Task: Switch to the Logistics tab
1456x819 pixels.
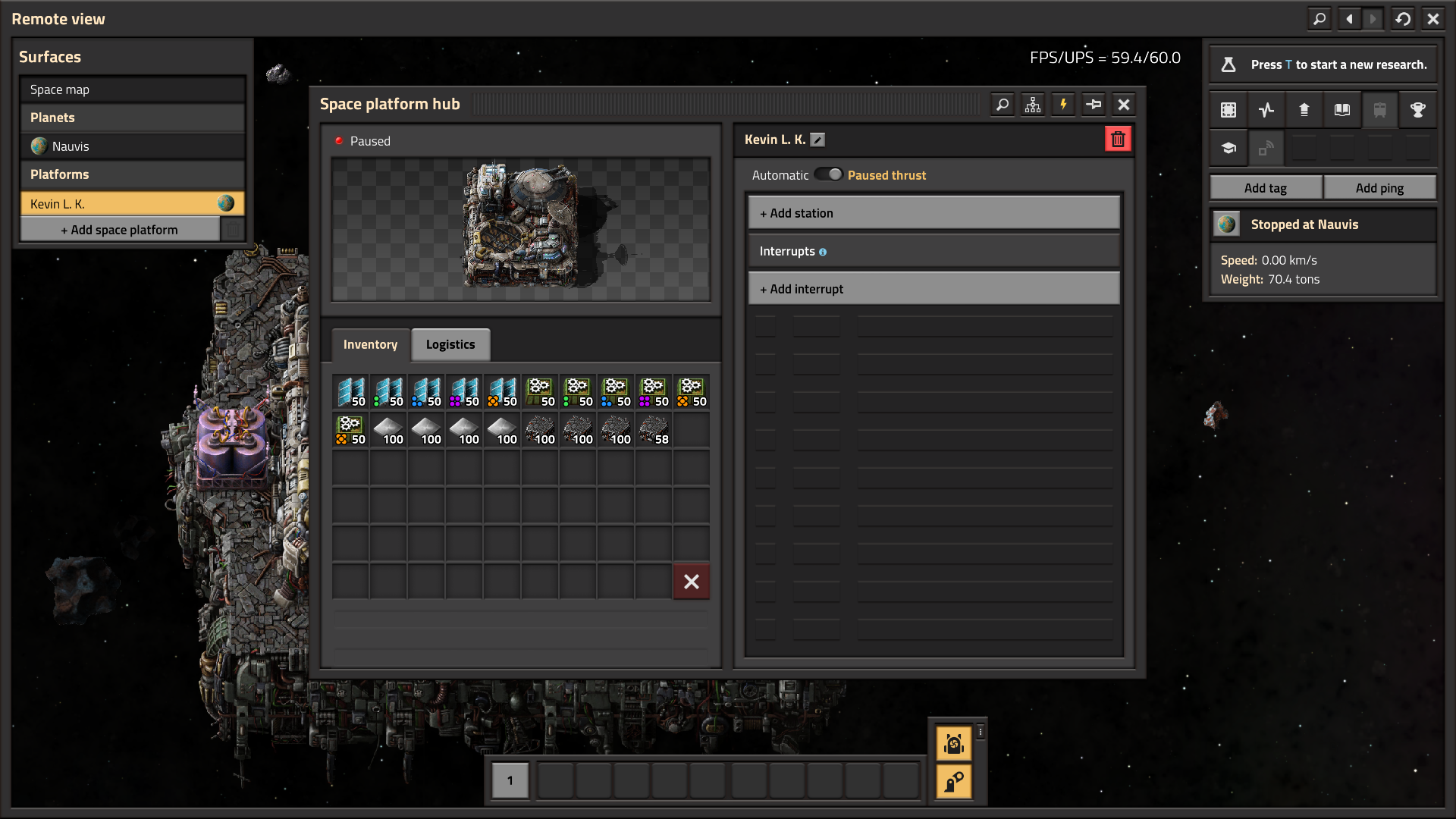Action: (x=450, y=345)
